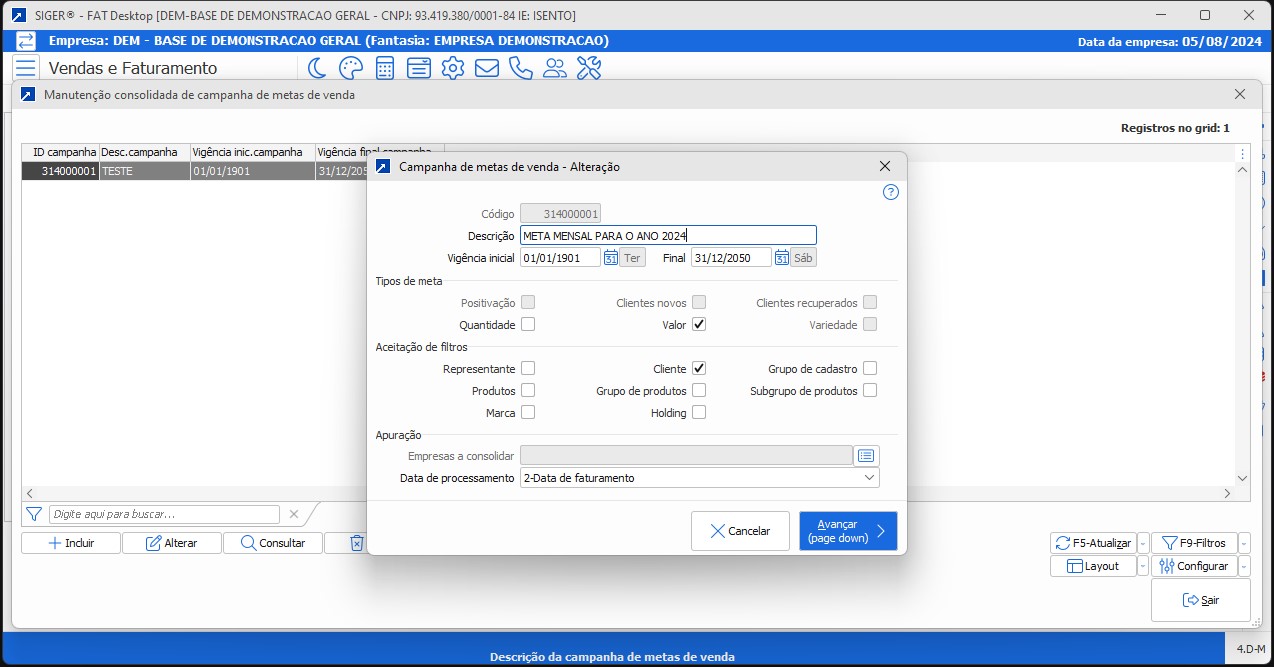Click the Desc.campanha column header

click(x=144, y=152)
